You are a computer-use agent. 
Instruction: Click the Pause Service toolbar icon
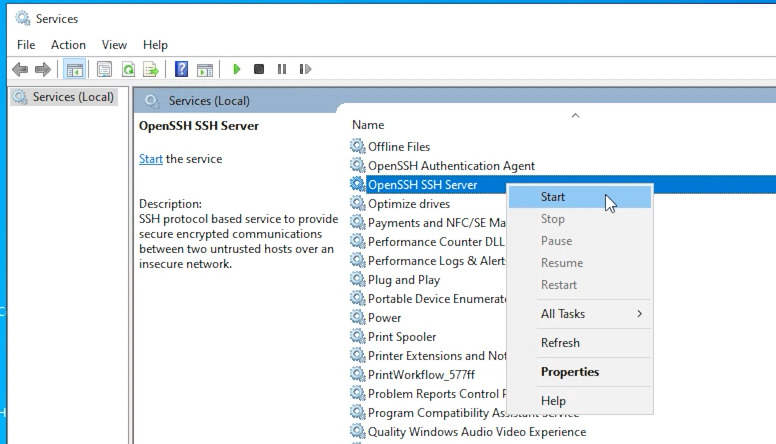pos(282,69)
